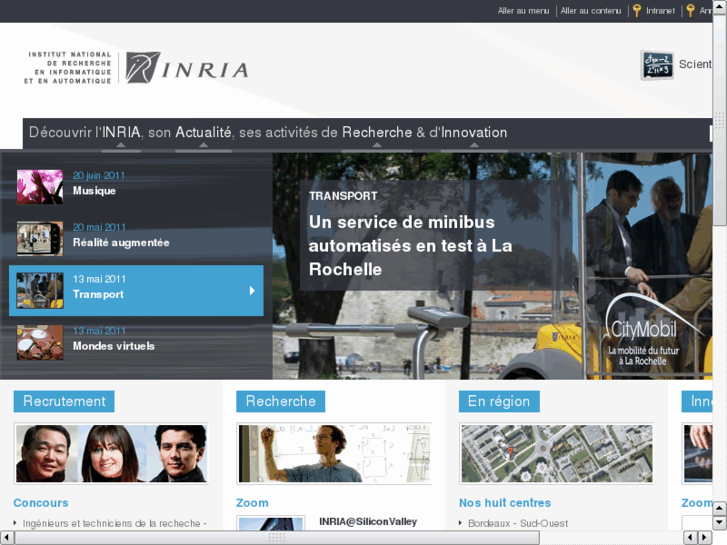Click the Musique thumbnail image
Image resolution: width=727 pixels, height=545 pixels.
pyautogui.click(x=40, y=187)
